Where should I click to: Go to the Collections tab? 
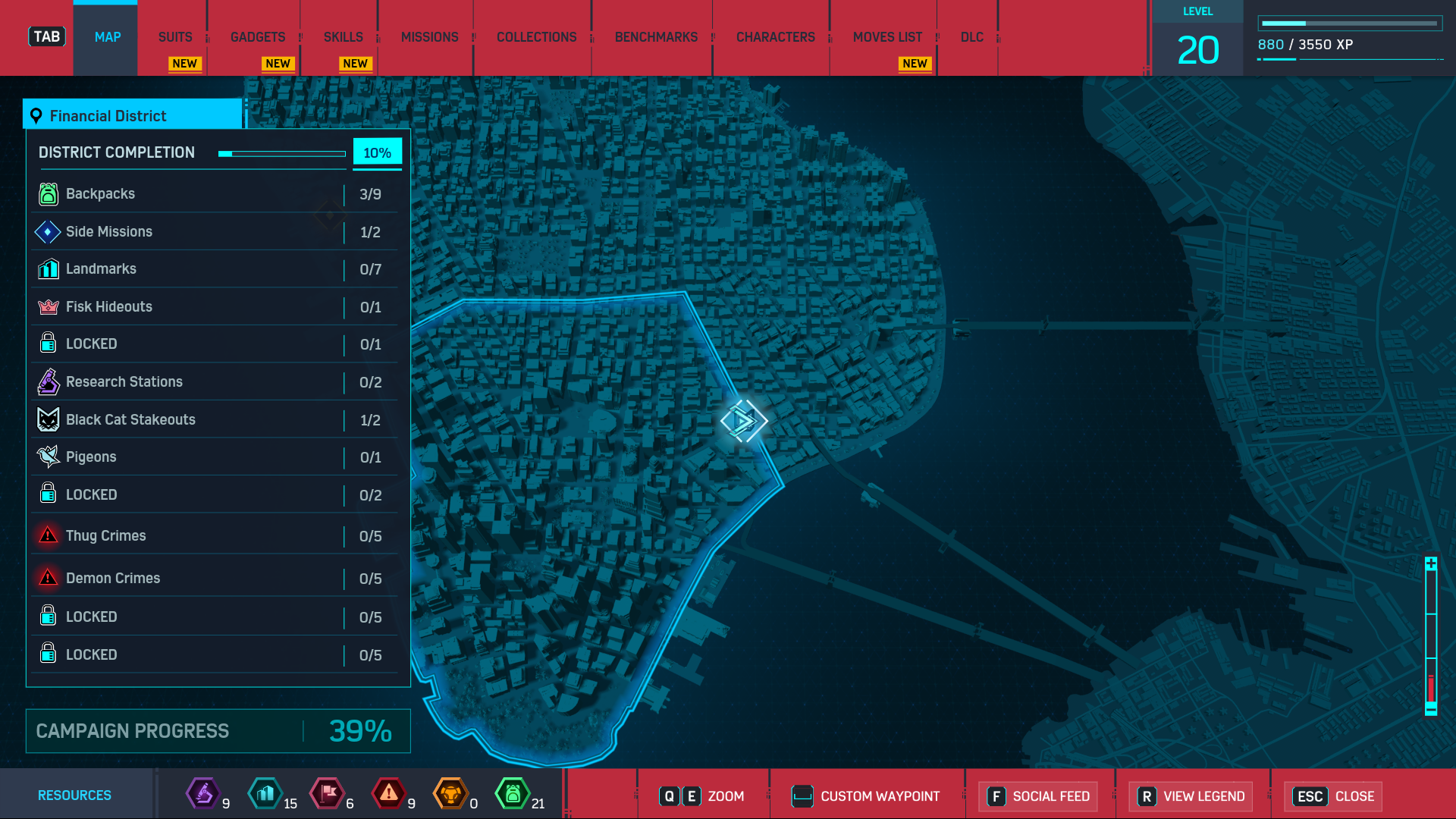pyautogui.click(x=536, y=37)
